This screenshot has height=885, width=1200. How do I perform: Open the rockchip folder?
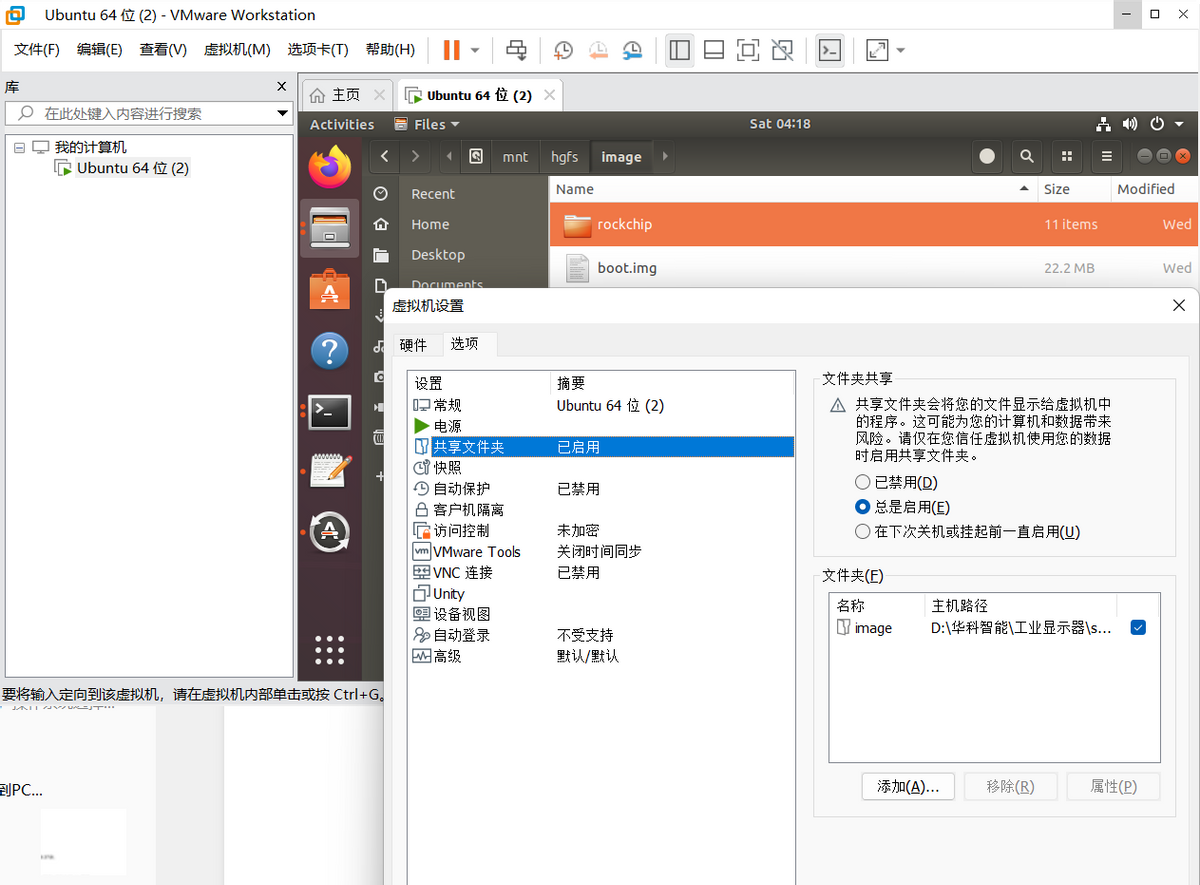(x=623, y=224)
